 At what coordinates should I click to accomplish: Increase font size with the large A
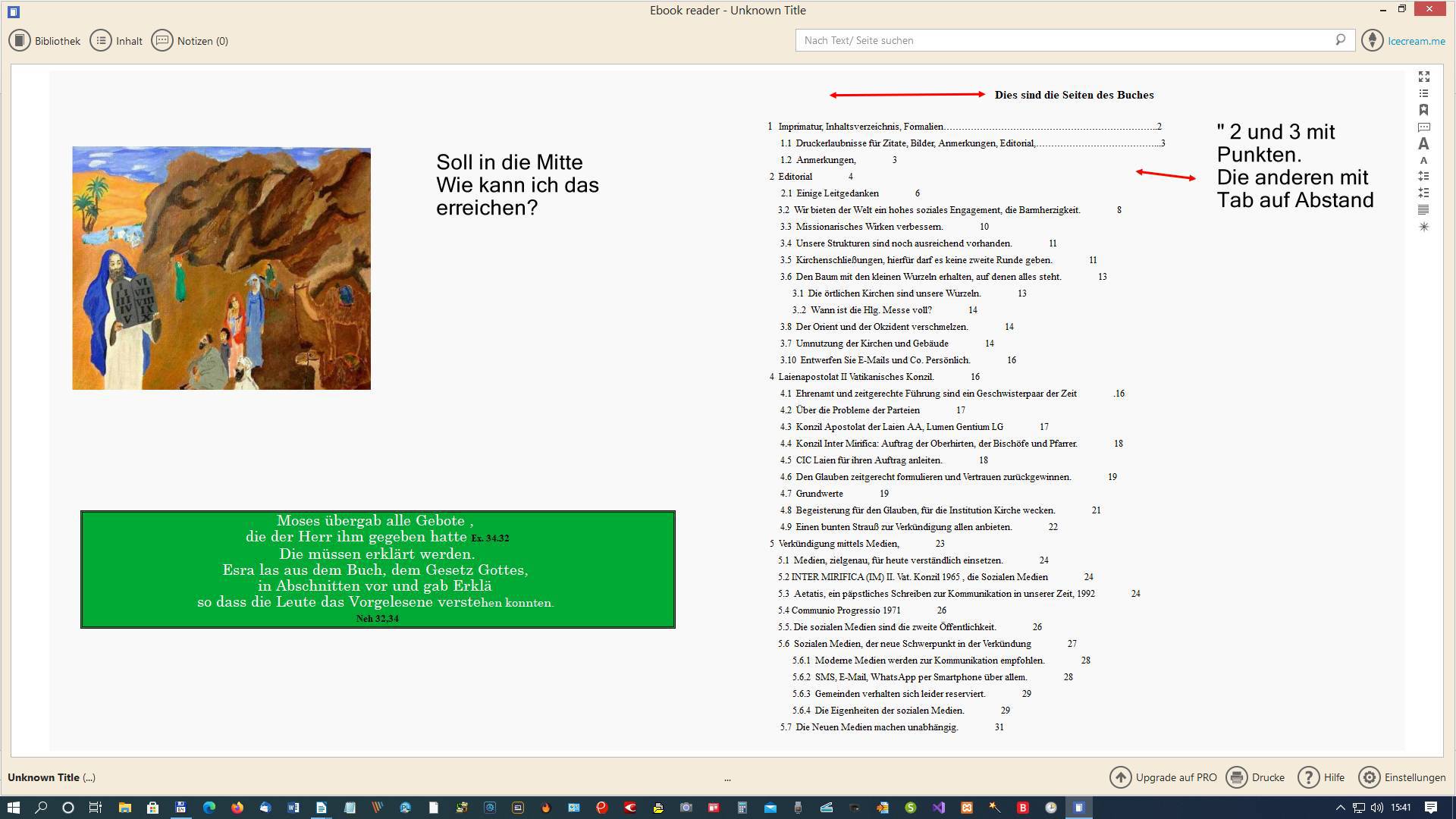point(1423,143)
